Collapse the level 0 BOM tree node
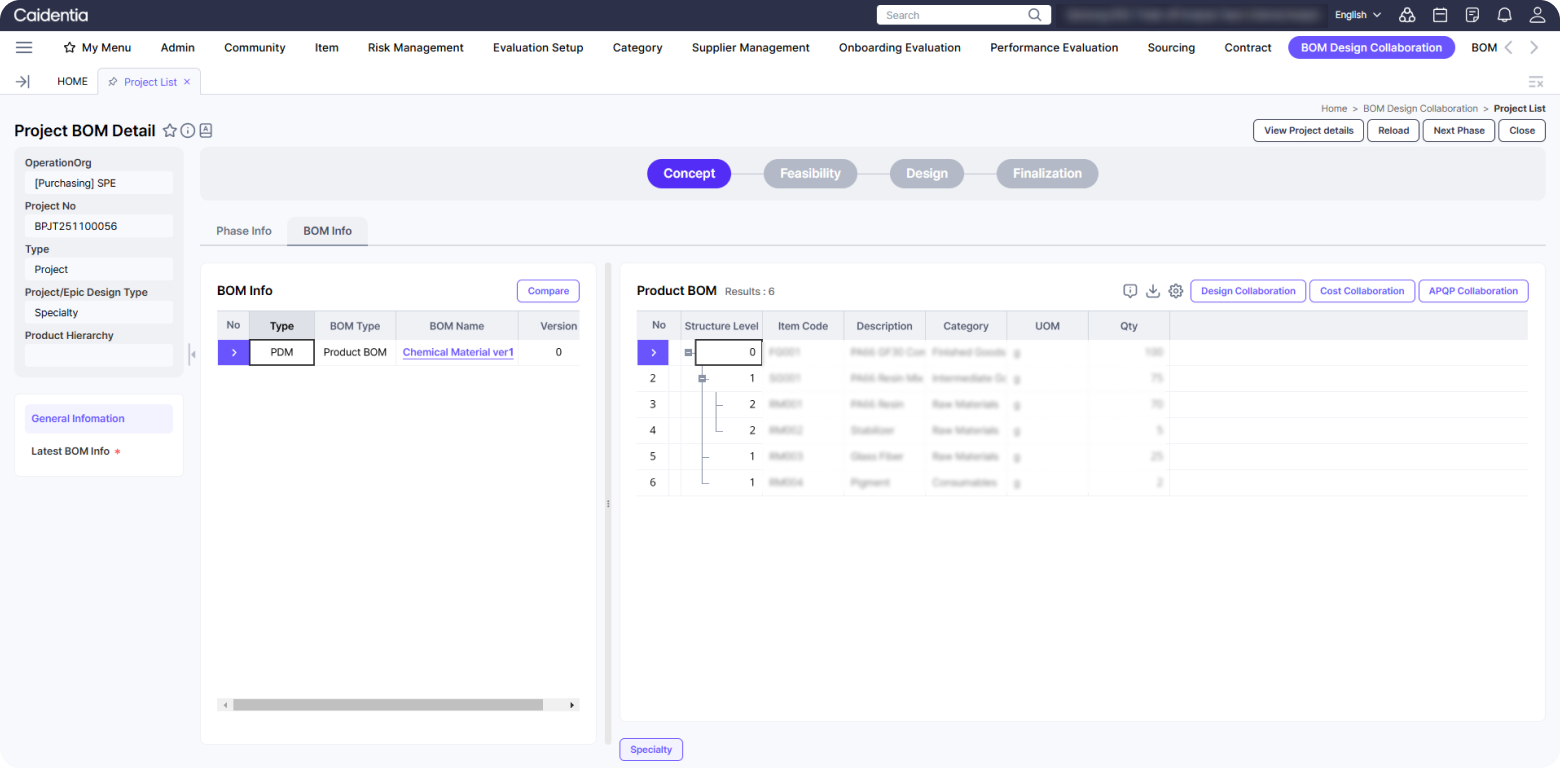Screen dimensions: 1560x768 pyautogui.click(x=688, y=352)
